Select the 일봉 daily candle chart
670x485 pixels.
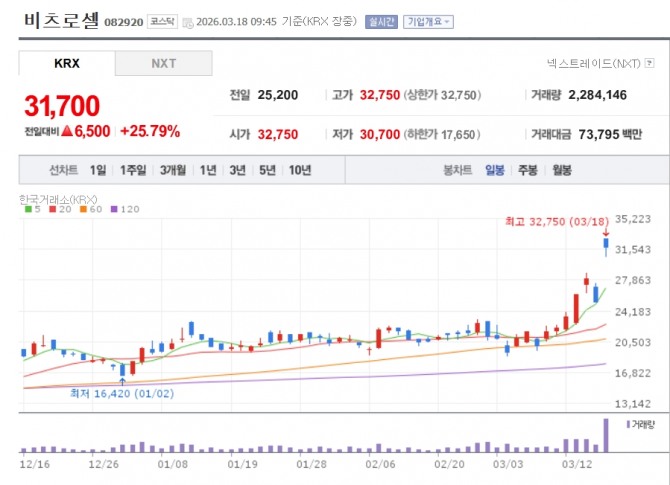[495, 170]
